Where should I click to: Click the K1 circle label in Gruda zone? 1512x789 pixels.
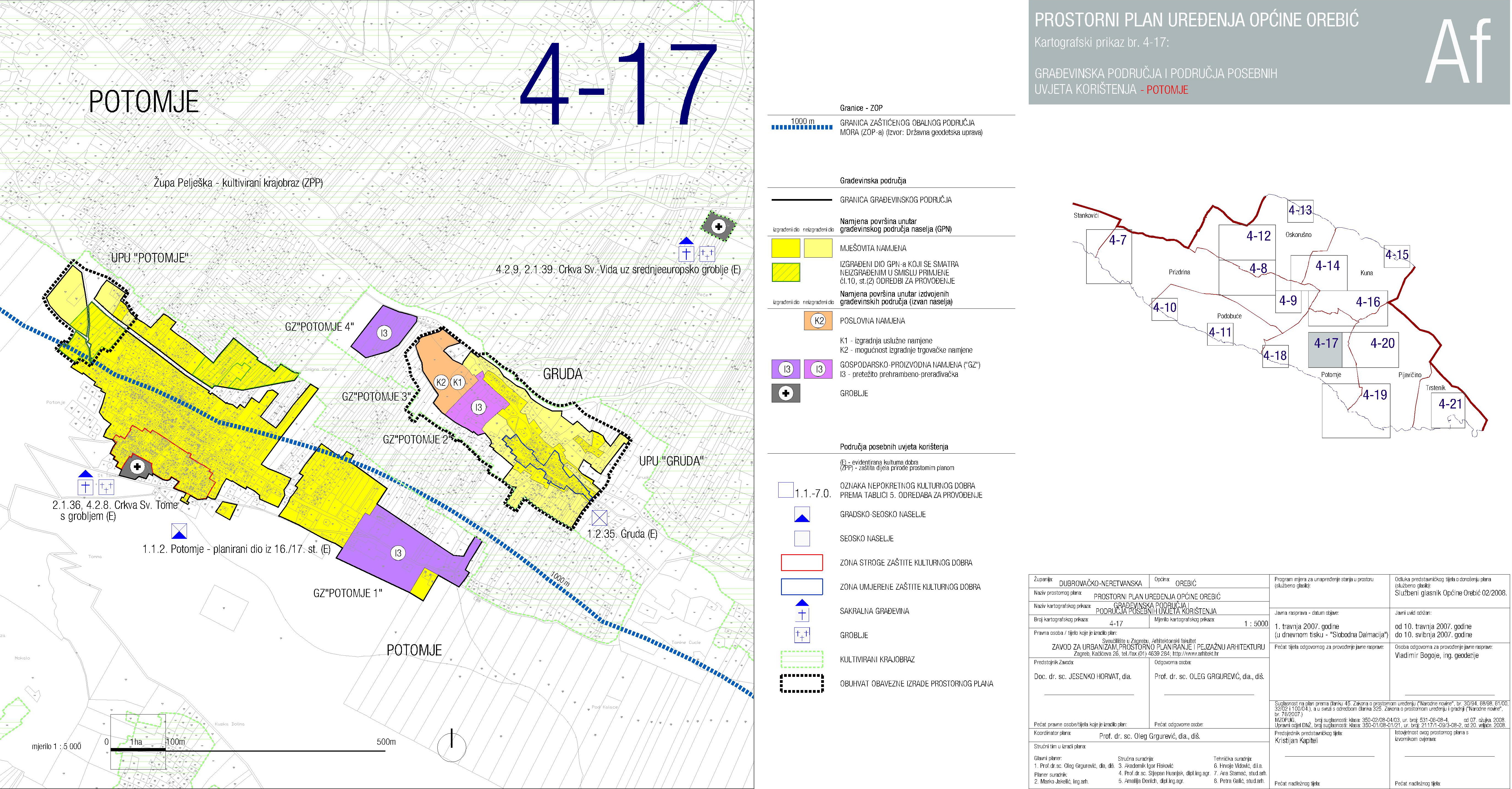[x=458, y=382]
